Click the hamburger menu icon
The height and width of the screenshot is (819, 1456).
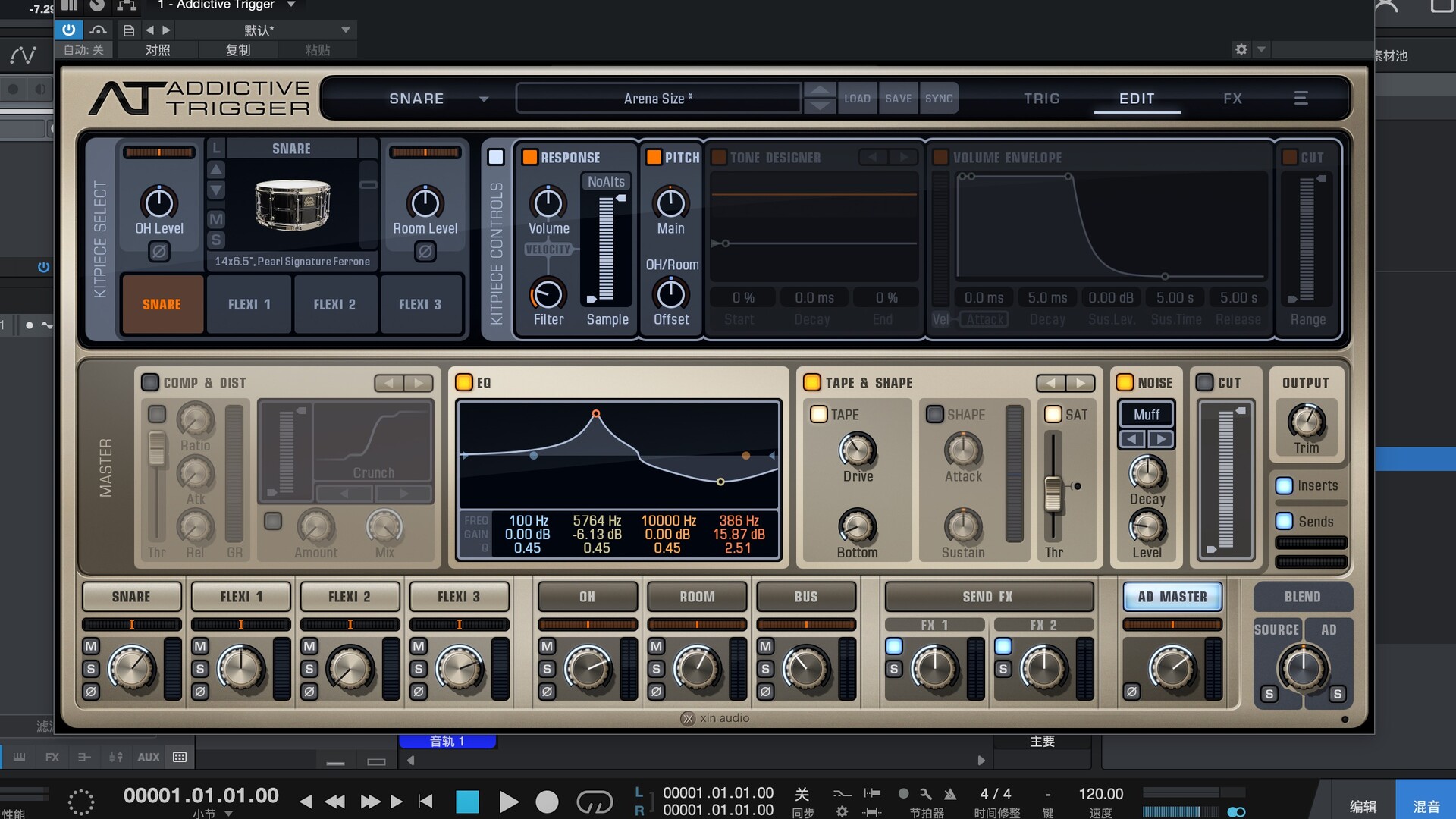1301,99
